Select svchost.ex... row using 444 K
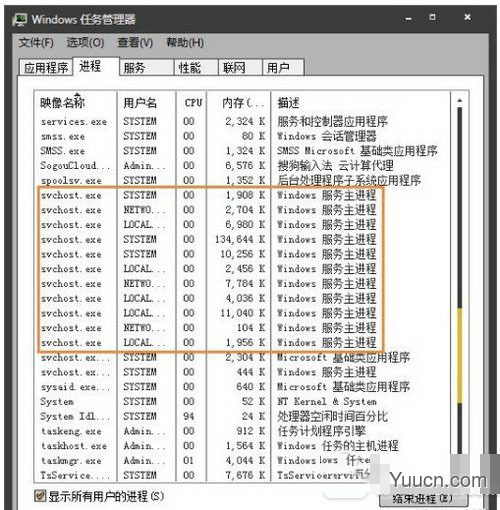The height and width of the screenshot is (510, 500). [242, 372]
